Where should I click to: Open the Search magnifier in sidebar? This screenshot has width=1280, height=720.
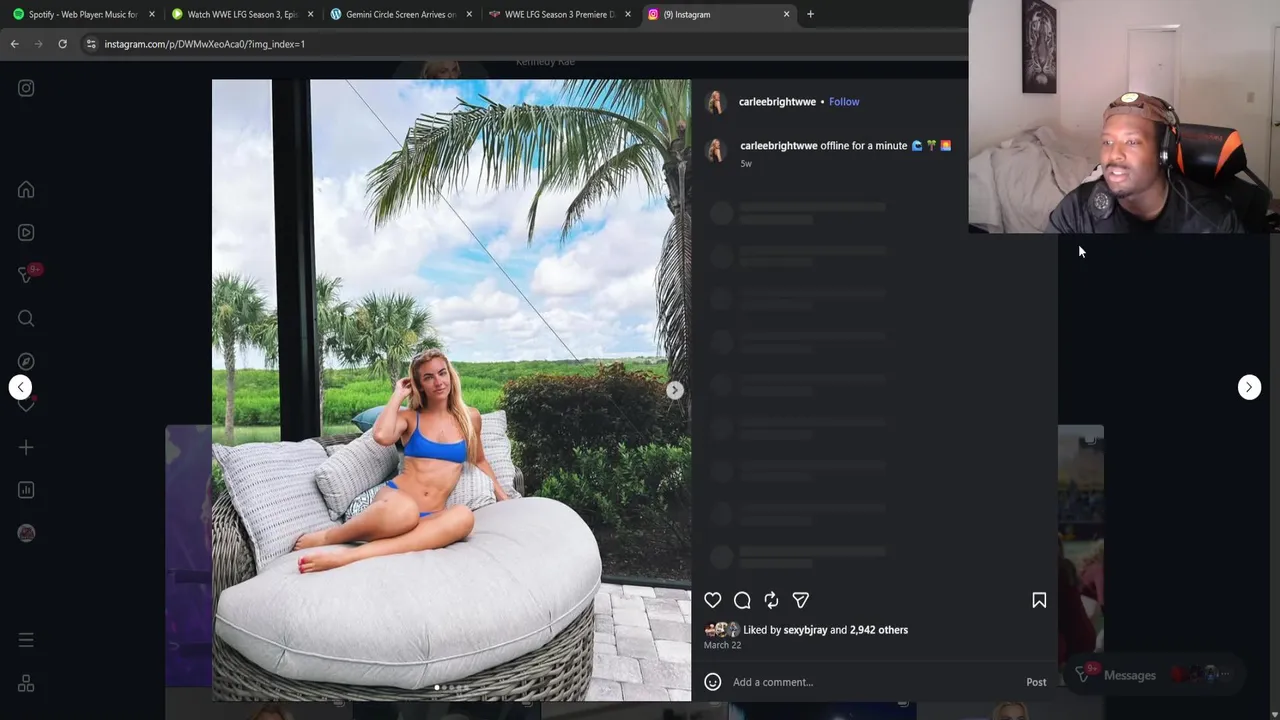point(26,318)
